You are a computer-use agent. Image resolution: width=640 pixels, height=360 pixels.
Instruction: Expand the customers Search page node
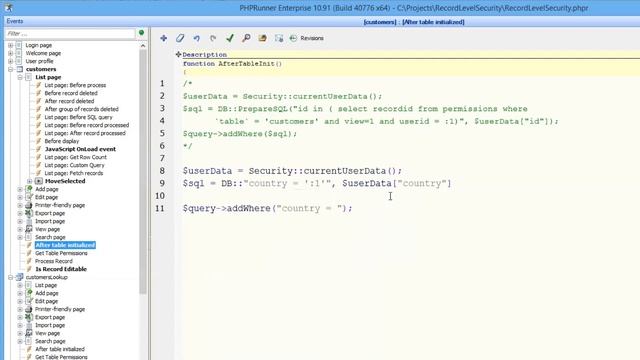coord(20,237)
